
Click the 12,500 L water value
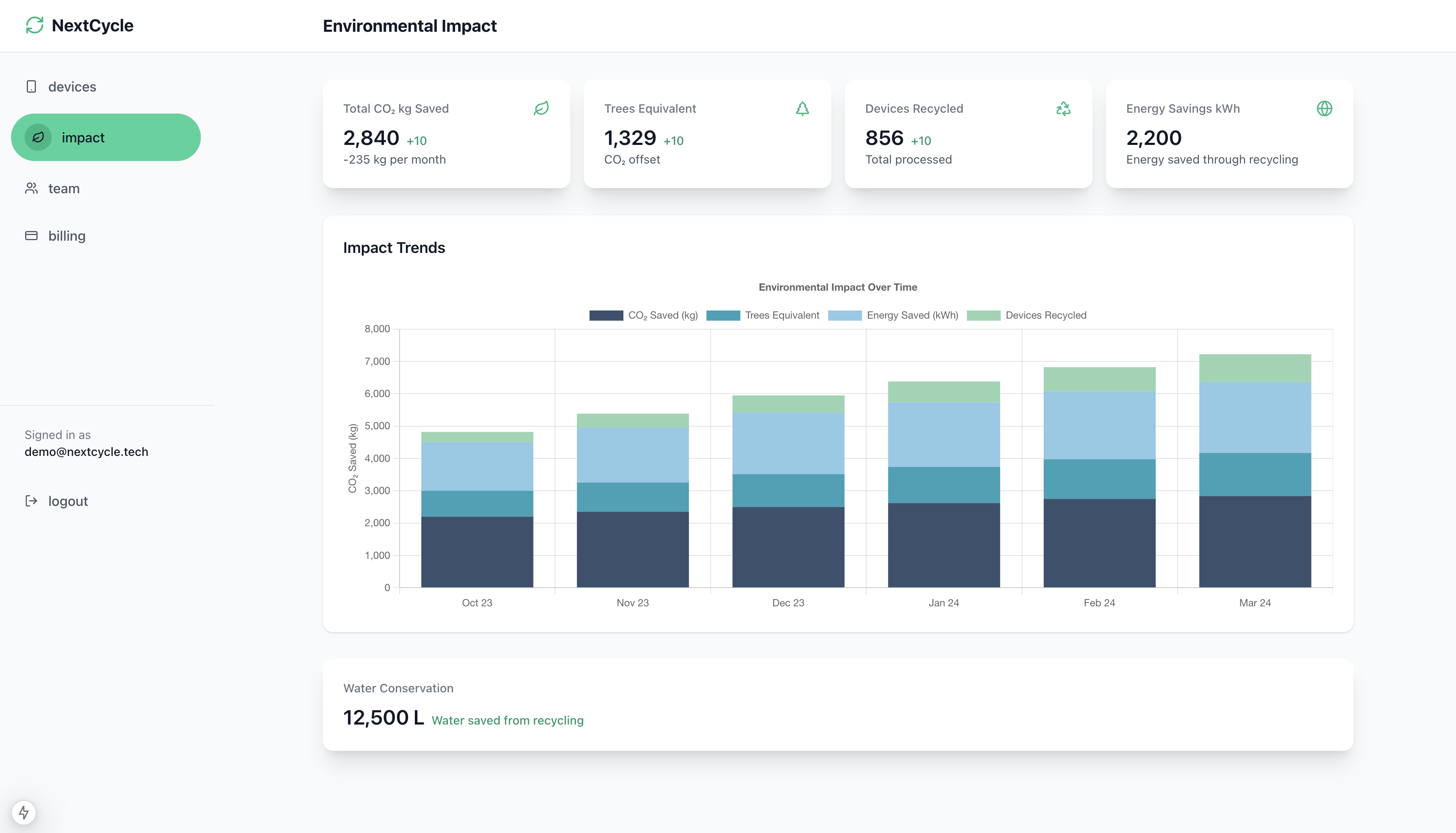[384, 717]
